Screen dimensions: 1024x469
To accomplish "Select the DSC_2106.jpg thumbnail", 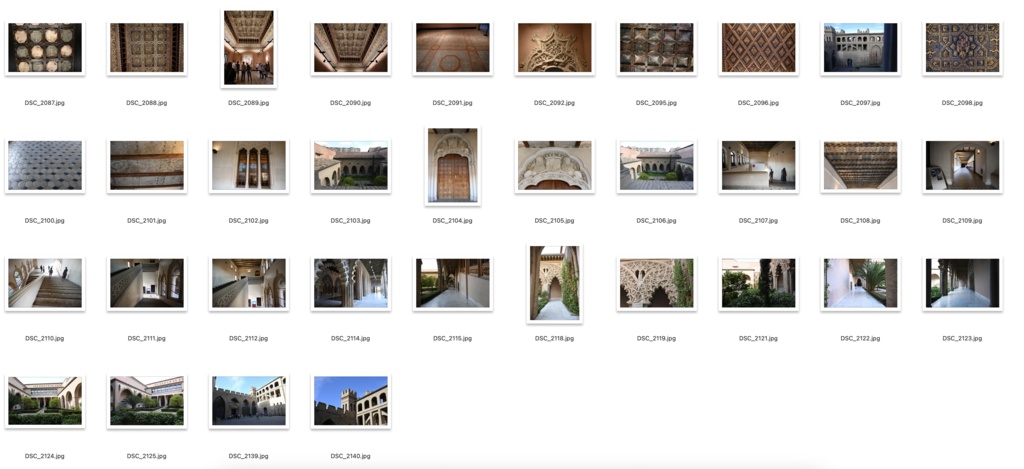I will 656,165.
